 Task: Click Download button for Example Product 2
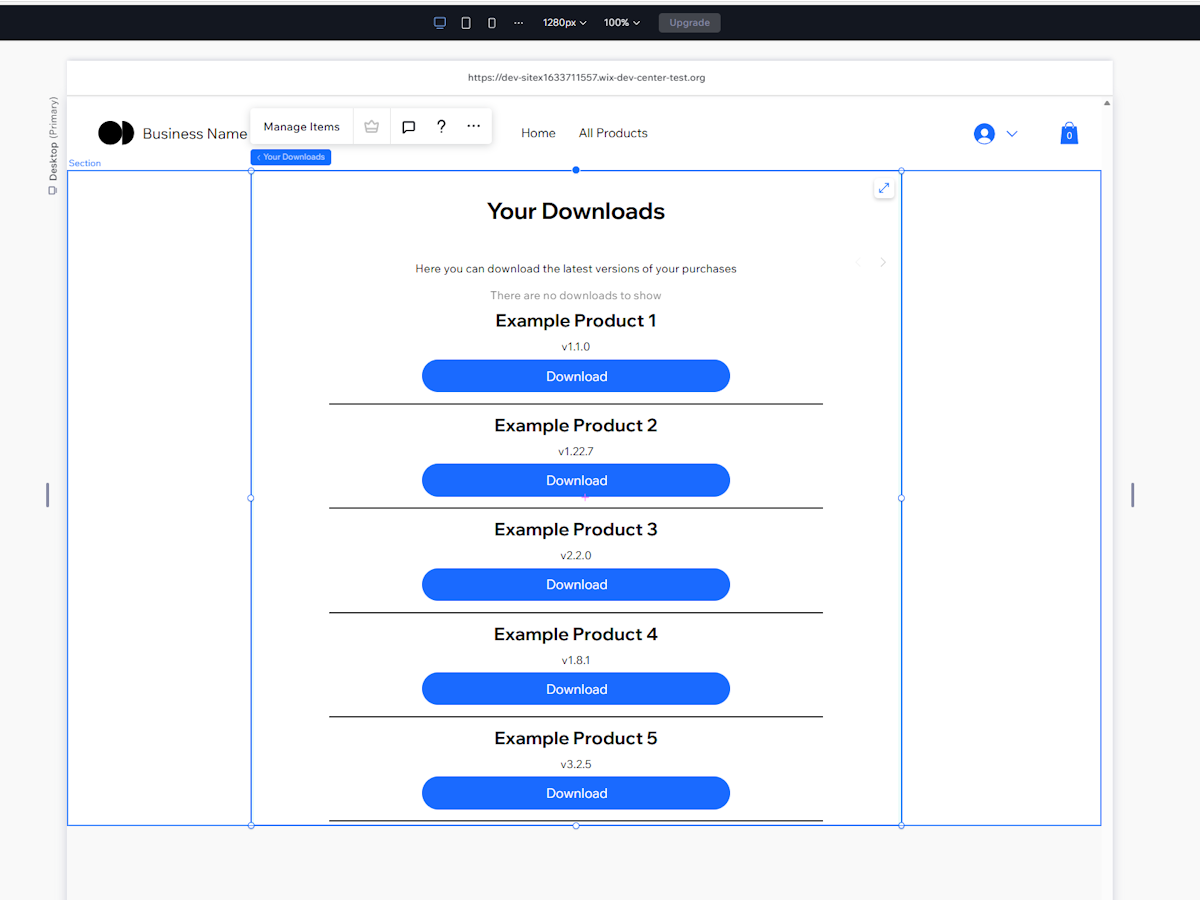click(576, 480)
